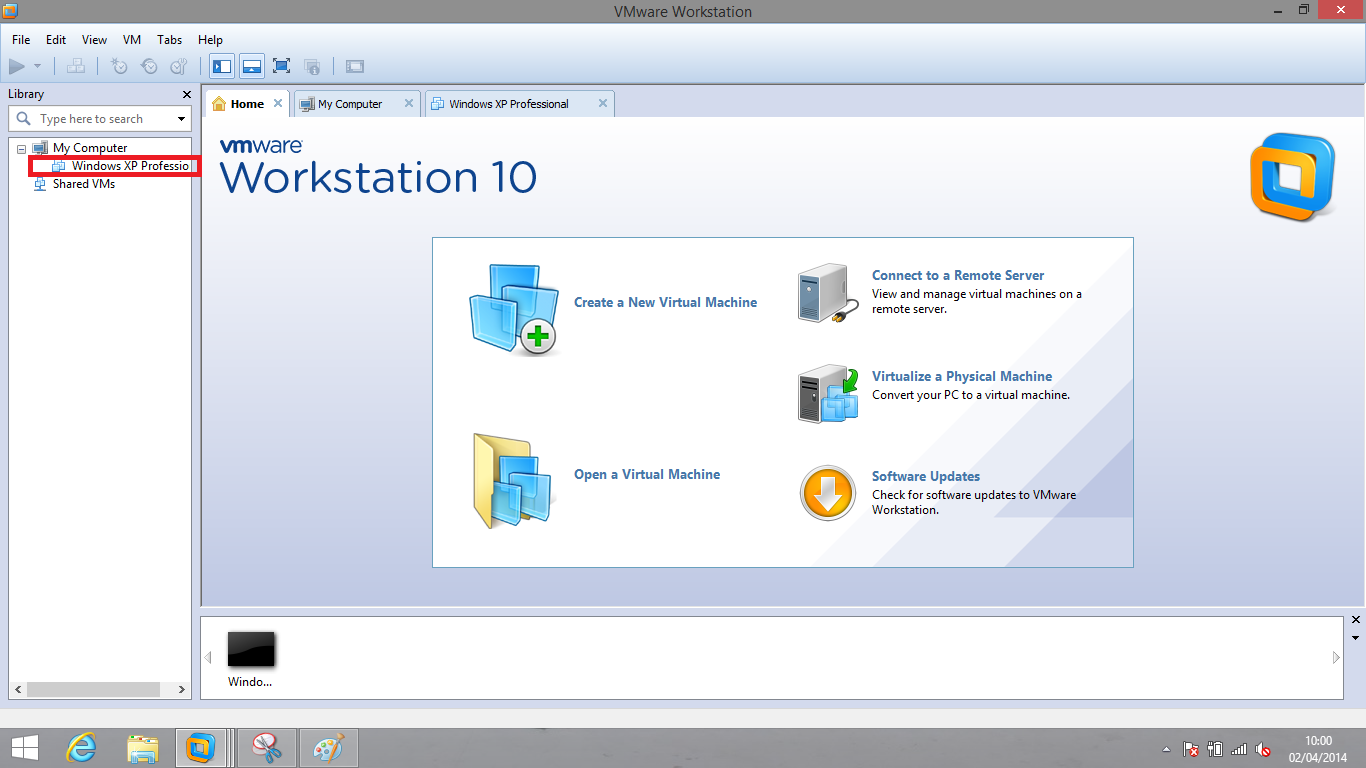Viewport: 1366px width, 768px height.
Task: Select My Computer in the Library tree
Action: (90, 148)
